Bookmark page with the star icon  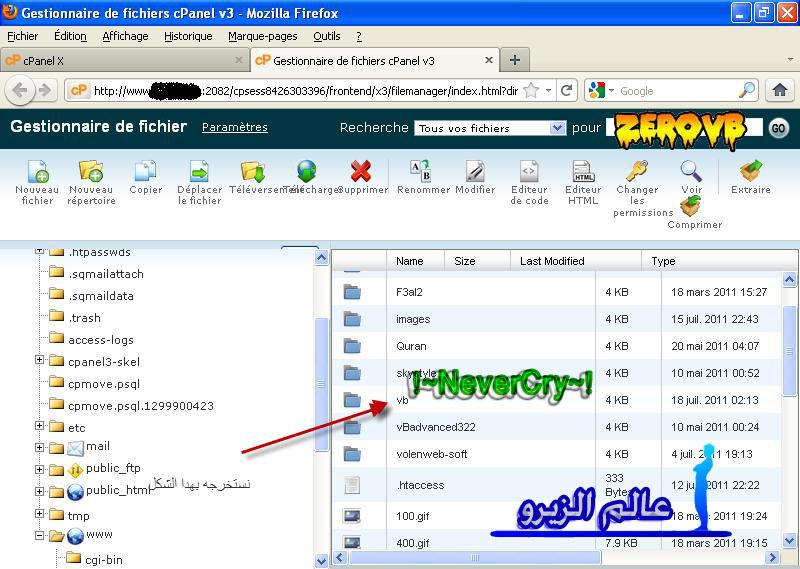click(531, 91)
